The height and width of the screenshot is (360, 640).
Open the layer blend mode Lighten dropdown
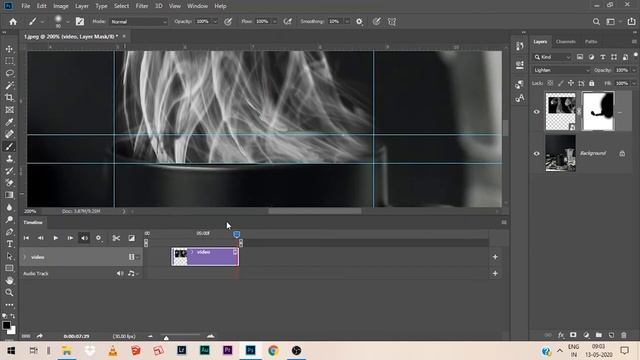[x=561, y=70]
